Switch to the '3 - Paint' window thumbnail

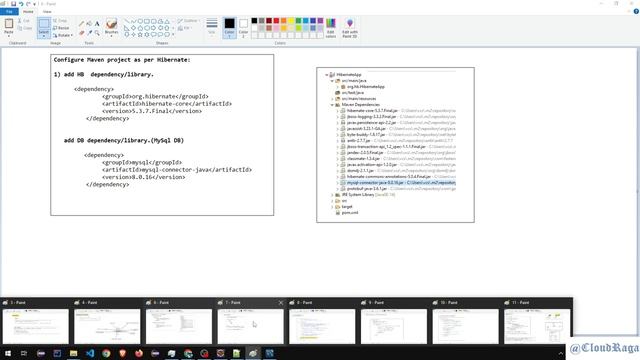[x=36, y=322]
